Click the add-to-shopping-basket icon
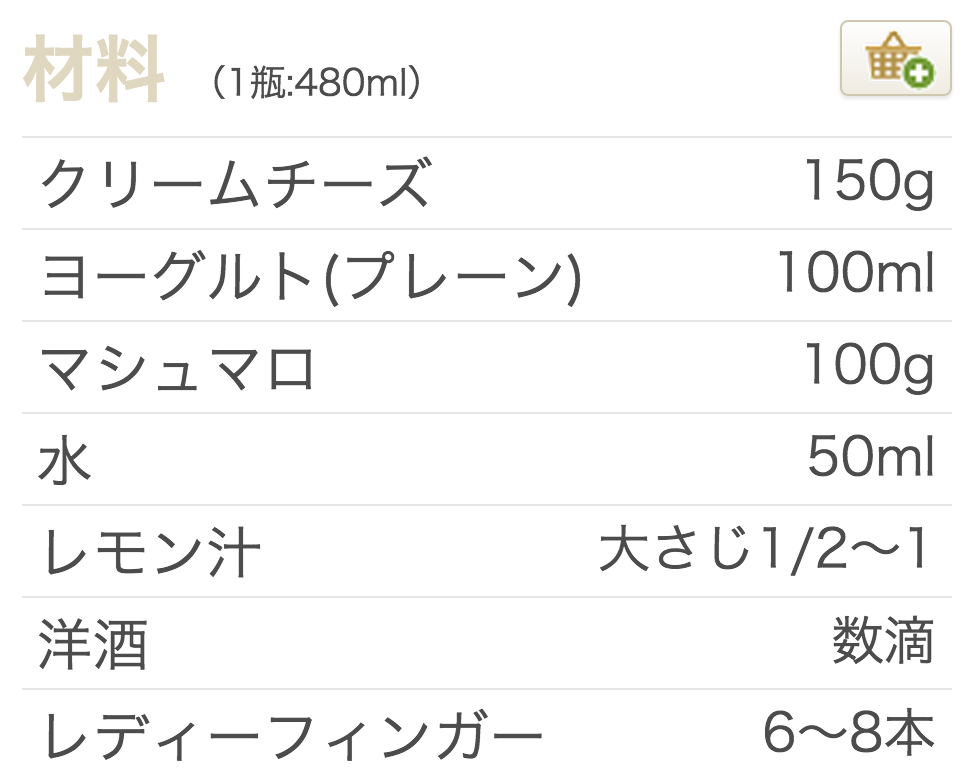Viewport: 968px width, 780px height. pos(894,59)
